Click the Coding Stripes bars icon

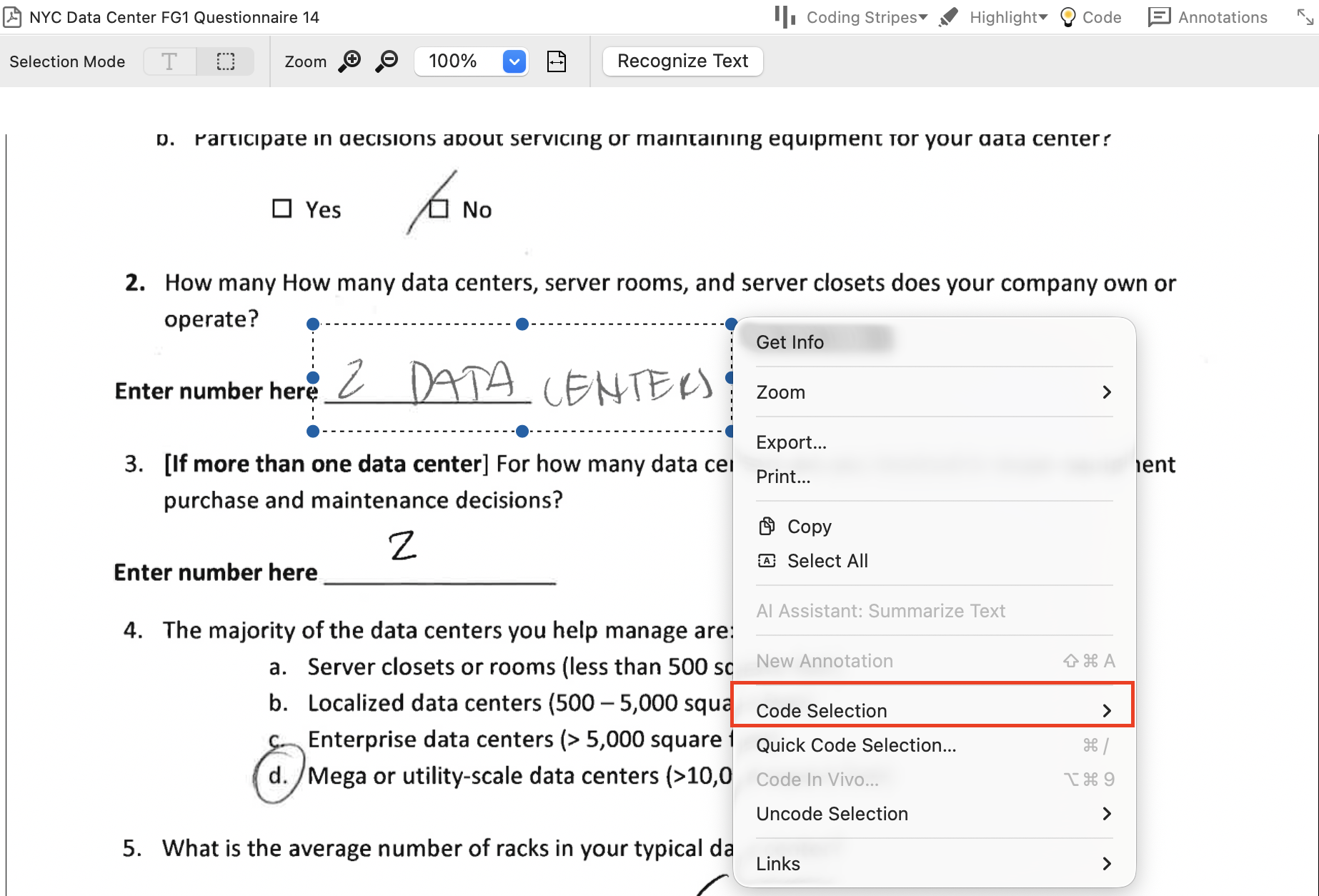(x=785, y=17)
